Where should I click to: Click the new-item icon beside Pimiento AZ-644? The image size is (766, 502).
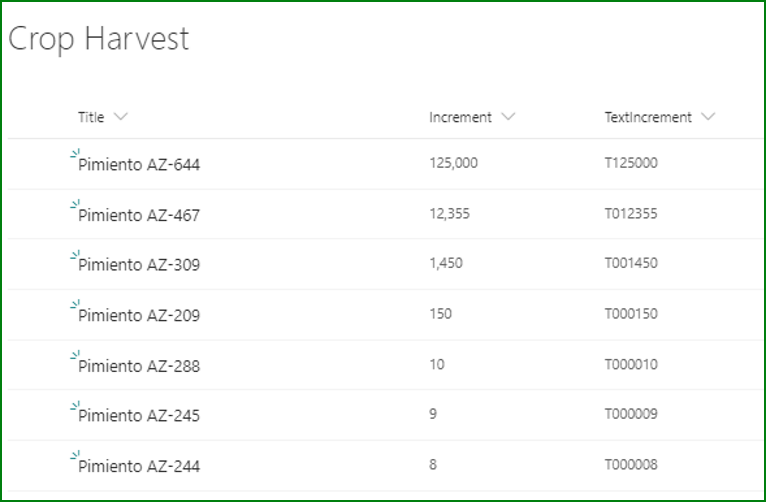[x=75, y=153]
